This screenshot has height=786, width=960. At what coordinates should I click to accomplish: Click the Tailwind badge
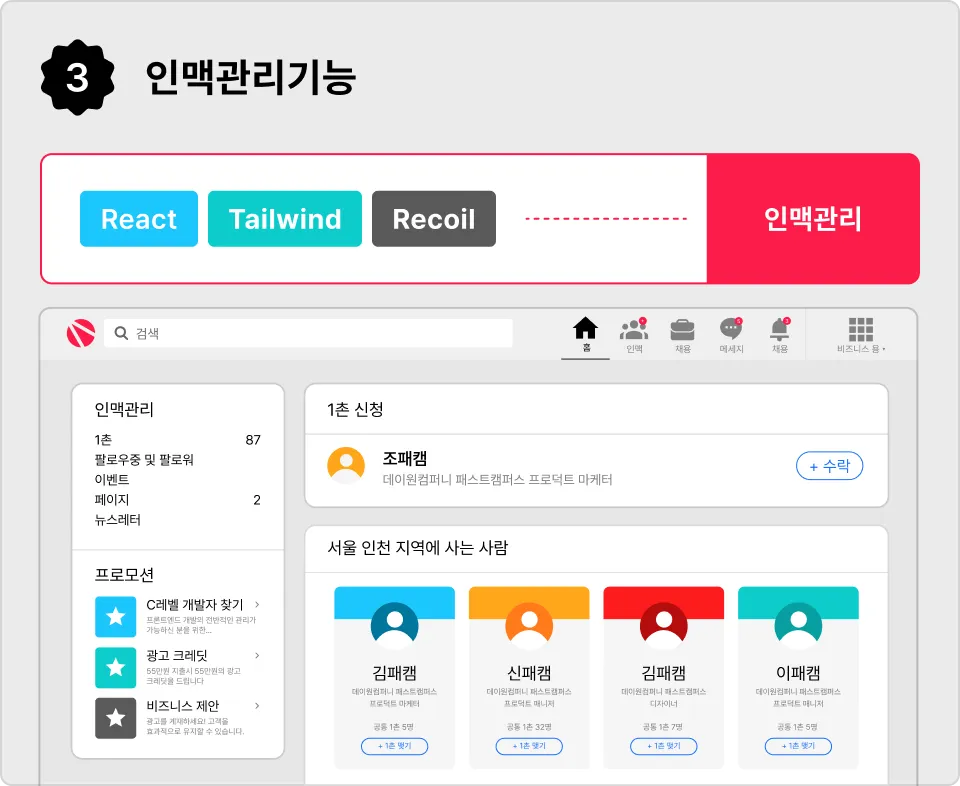285,219
